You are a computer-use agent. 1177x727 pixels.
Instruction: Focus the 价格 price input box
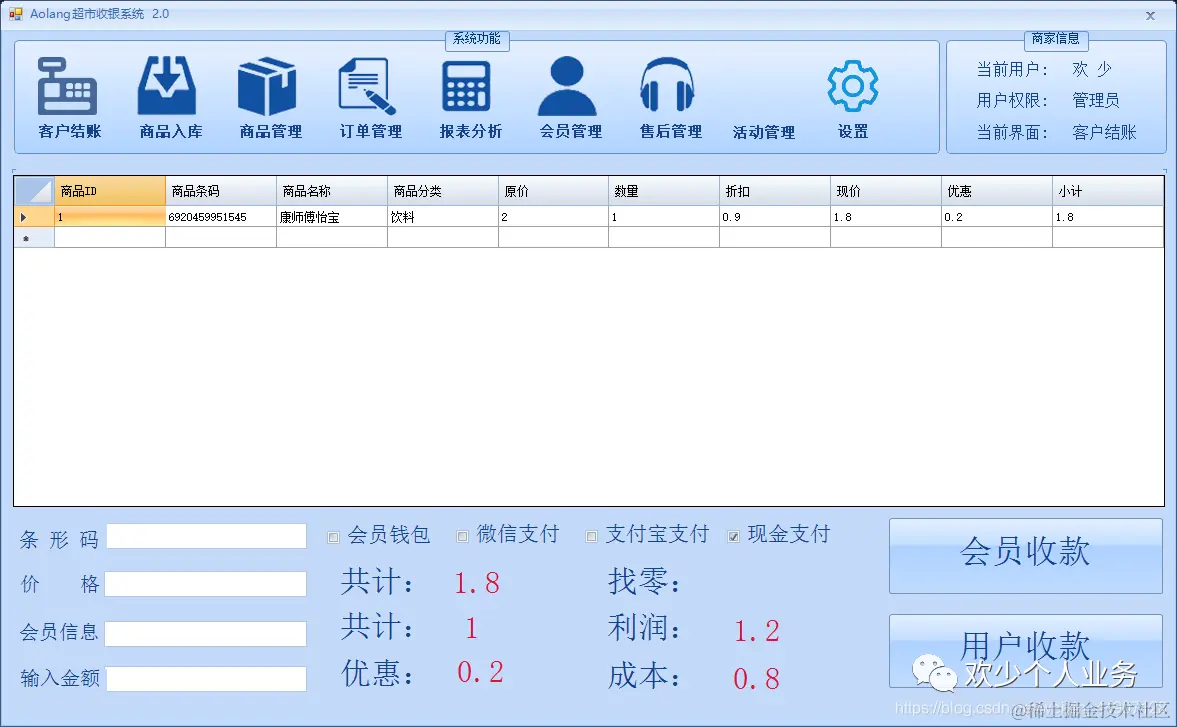205,584
